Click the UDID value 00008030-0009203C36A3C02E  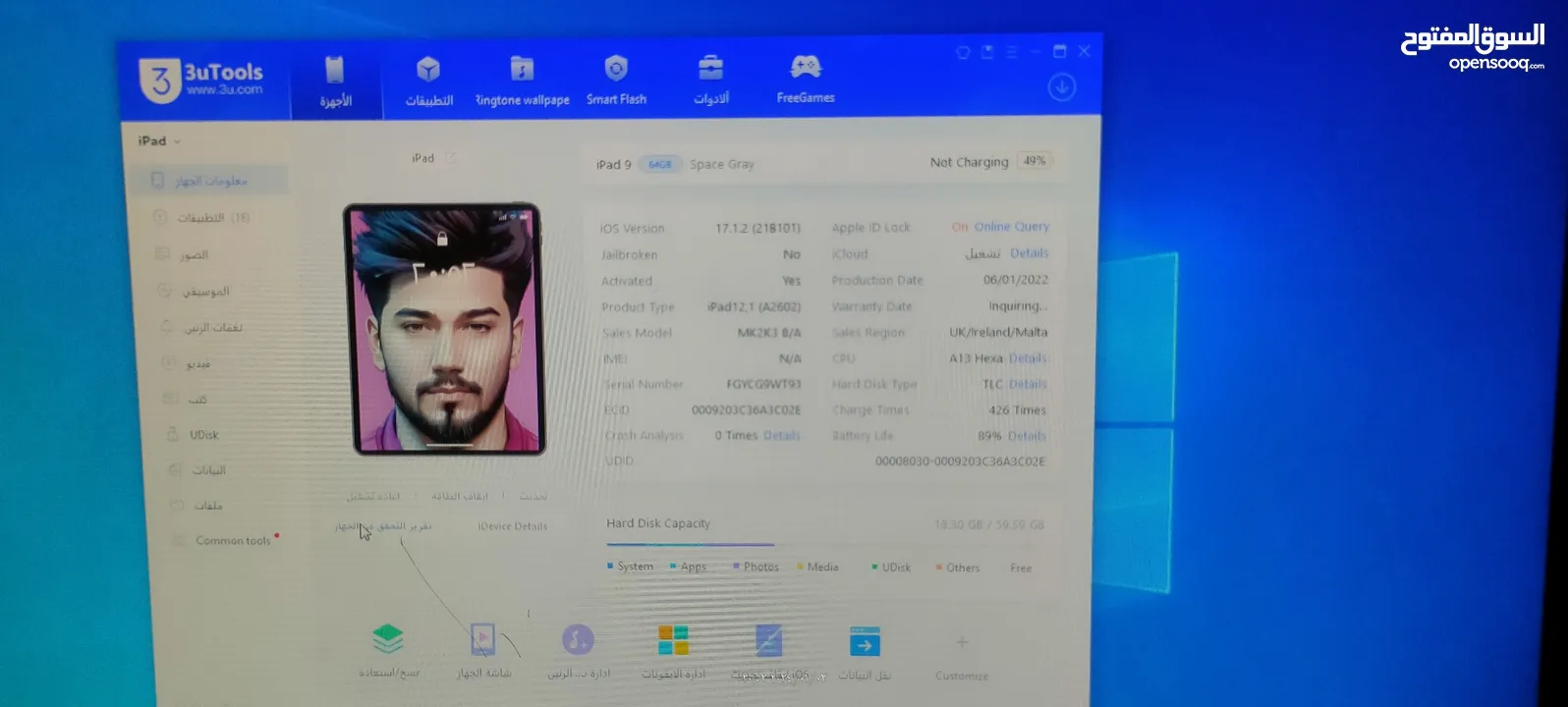pyautogui.click(x=960, y=462)
